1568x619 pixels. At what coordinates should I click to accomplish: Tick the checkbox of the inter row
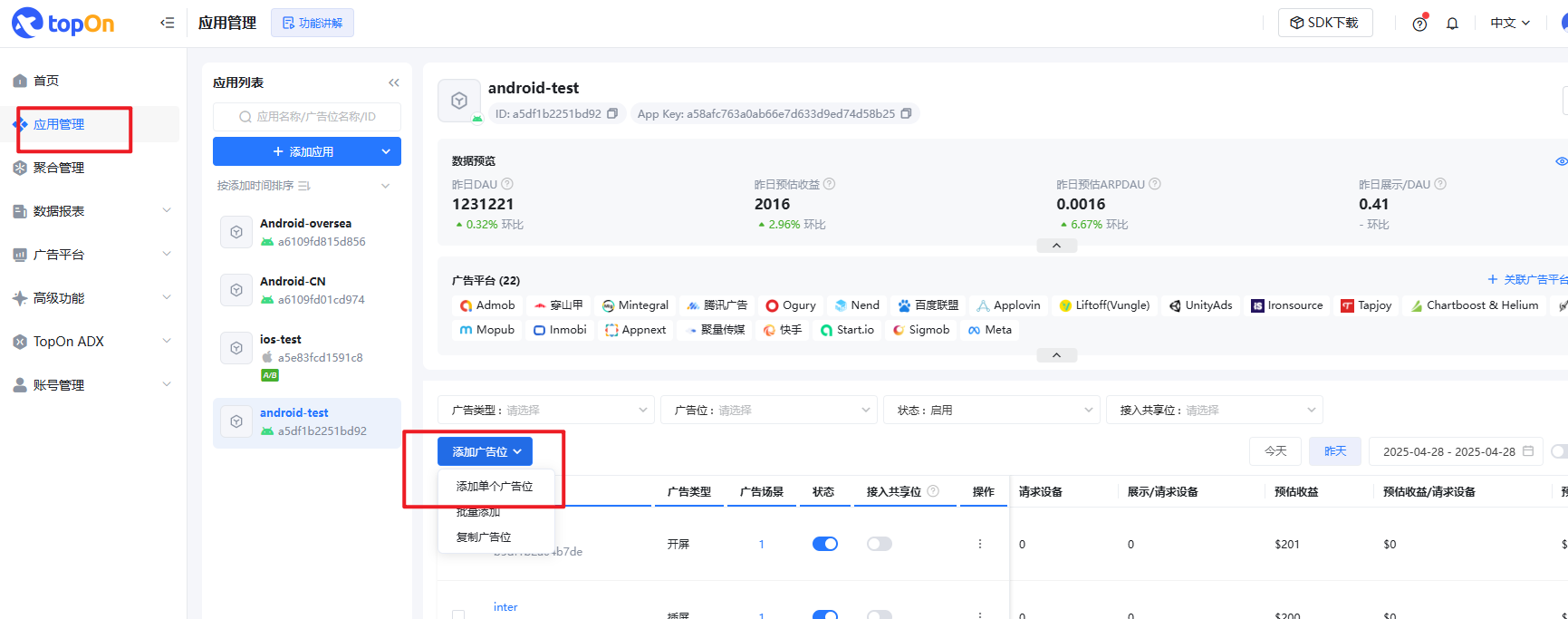[458, 615]
